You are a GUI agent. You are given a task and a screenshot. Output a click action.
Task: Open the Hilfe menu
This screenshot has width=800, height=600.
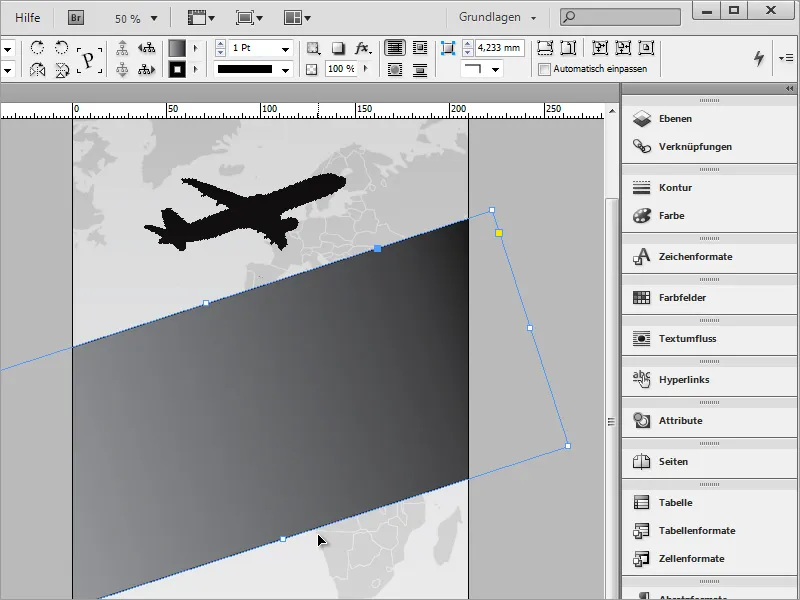tap(28, 18)
